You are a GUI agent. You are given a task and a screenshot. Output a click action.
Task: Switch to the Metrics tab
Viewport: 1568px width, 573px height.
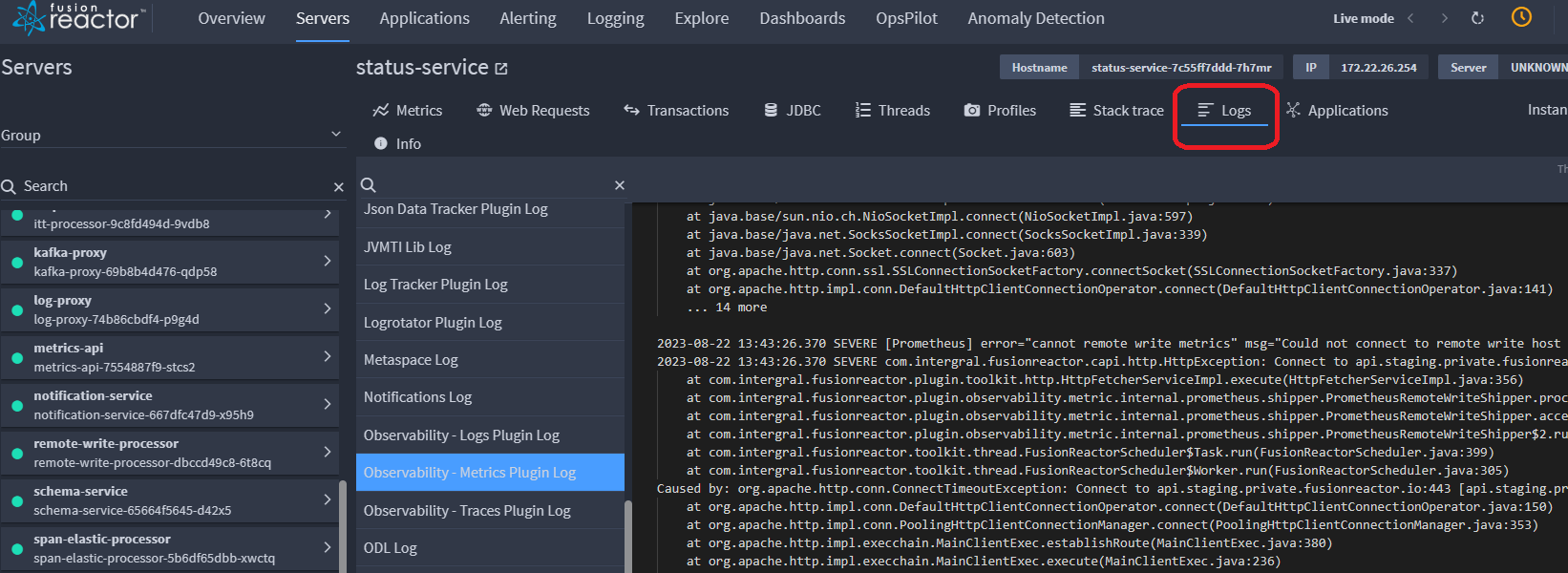[408, 111]
